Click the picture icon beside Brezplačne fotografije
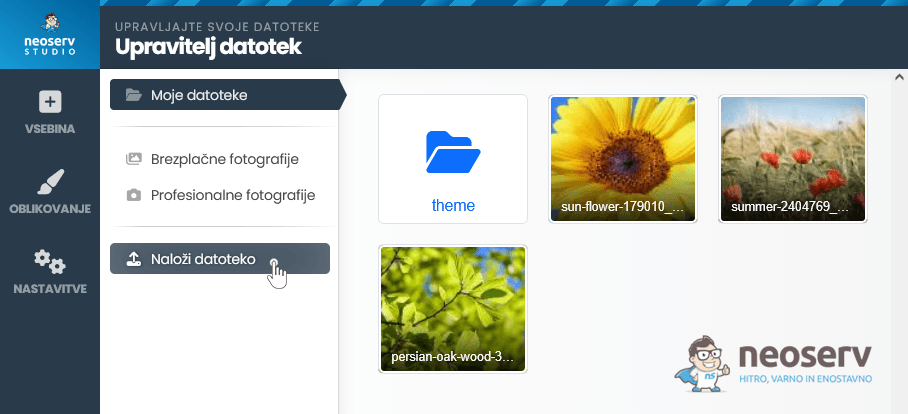The image size is (908, 414). pyautogui.click(x=133, y=159)
